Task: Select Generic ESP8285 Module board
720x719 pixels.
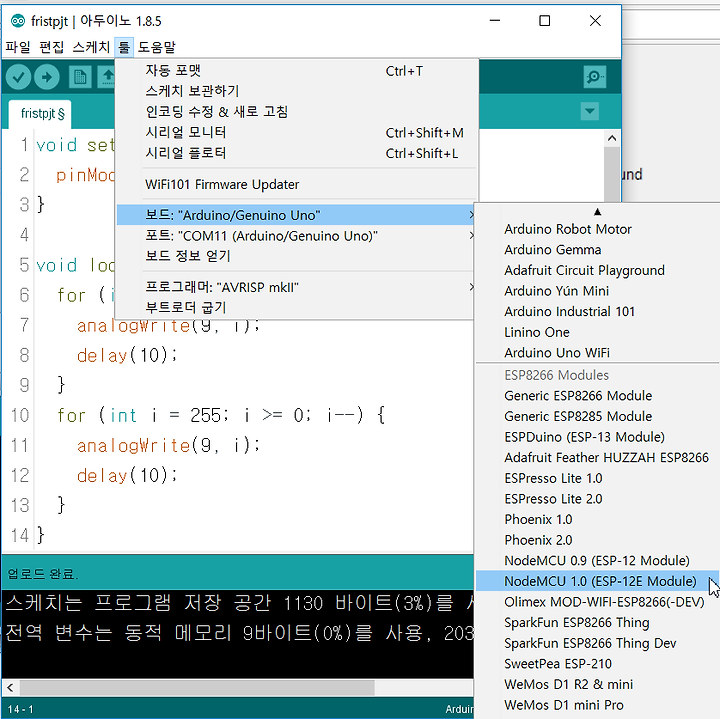Action: pos(598,416)
